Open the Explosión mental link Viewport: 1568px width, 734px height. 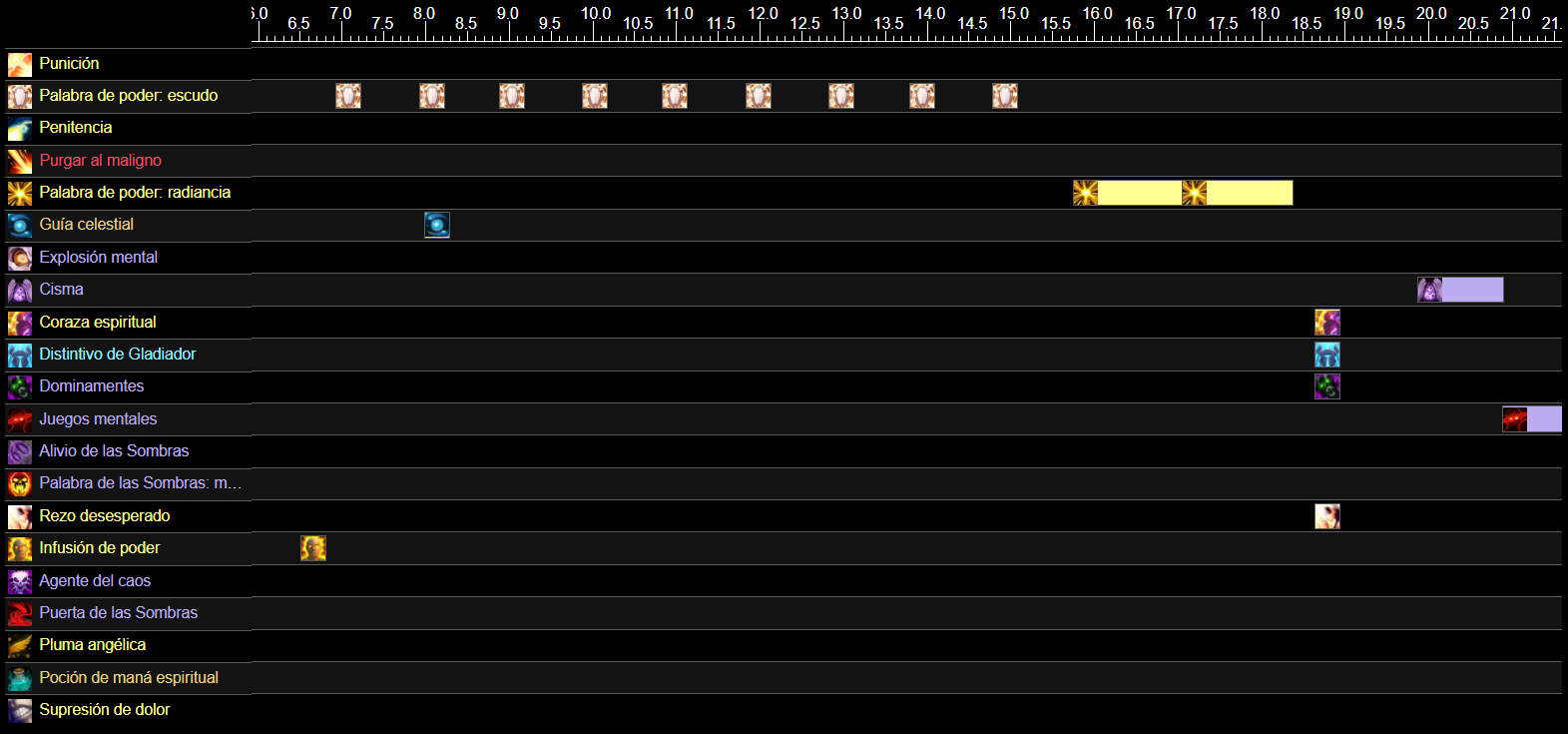(x=98, y=257)
